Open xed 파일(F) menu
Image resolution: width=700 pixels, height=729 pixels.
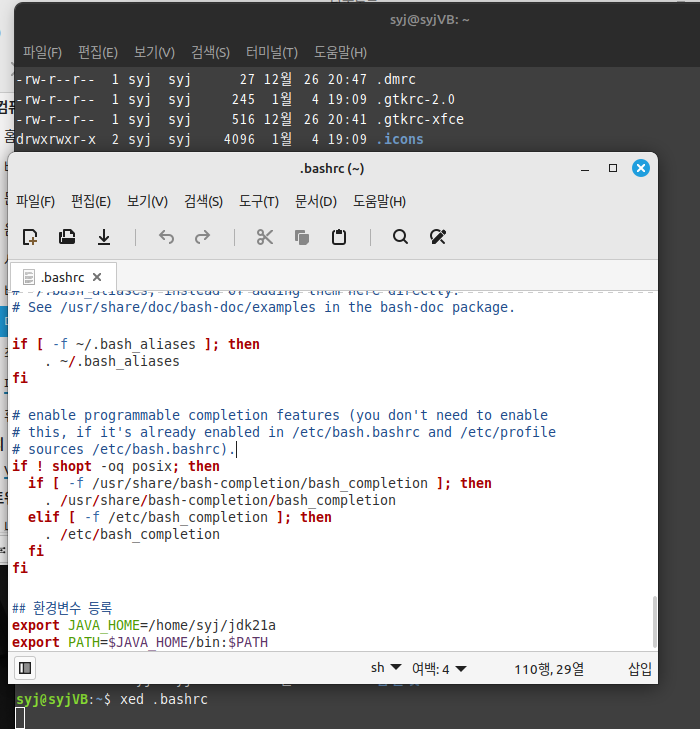[x=35, y=201]
